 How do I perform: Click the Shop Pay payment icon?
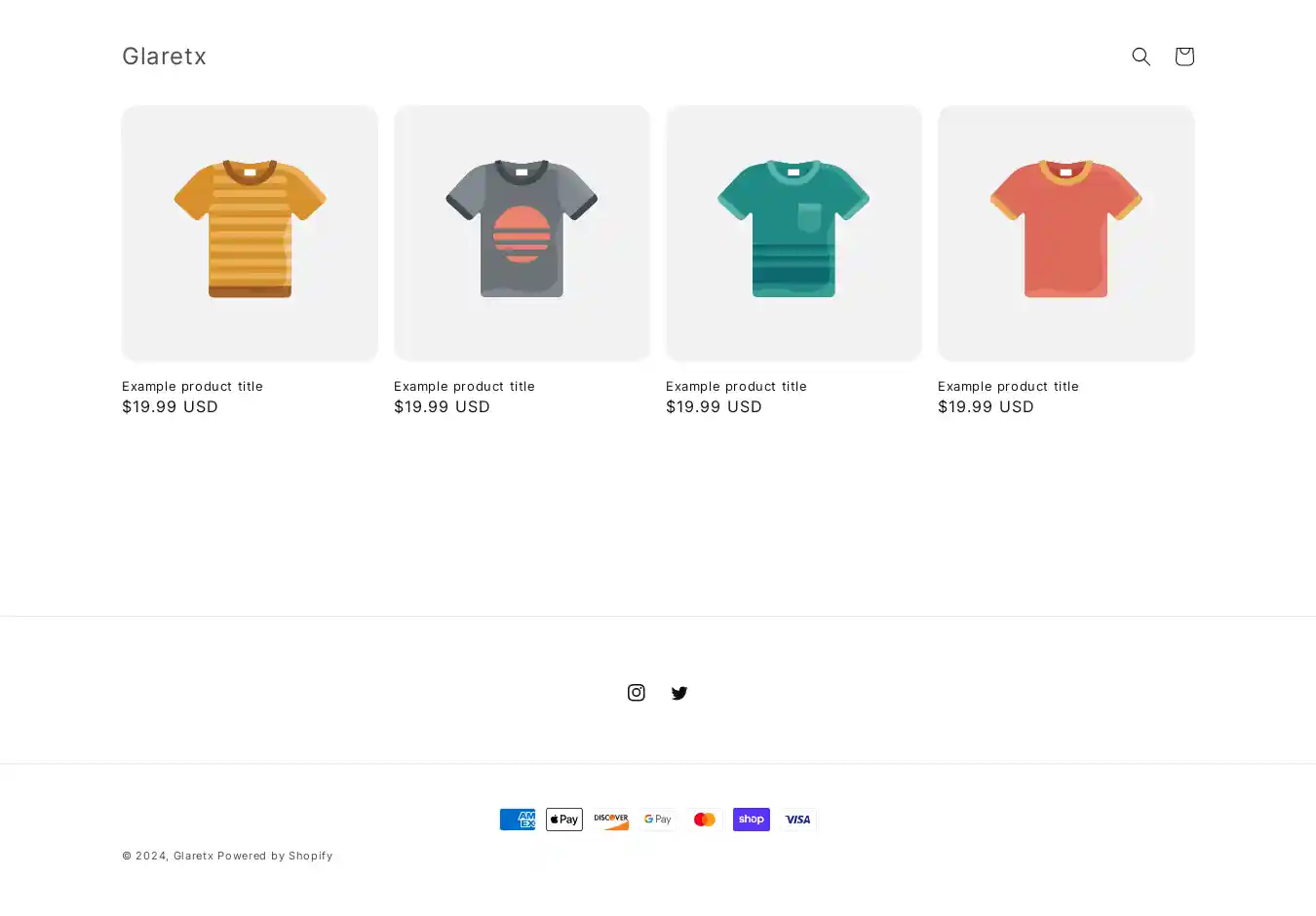[x=751, y=820]
